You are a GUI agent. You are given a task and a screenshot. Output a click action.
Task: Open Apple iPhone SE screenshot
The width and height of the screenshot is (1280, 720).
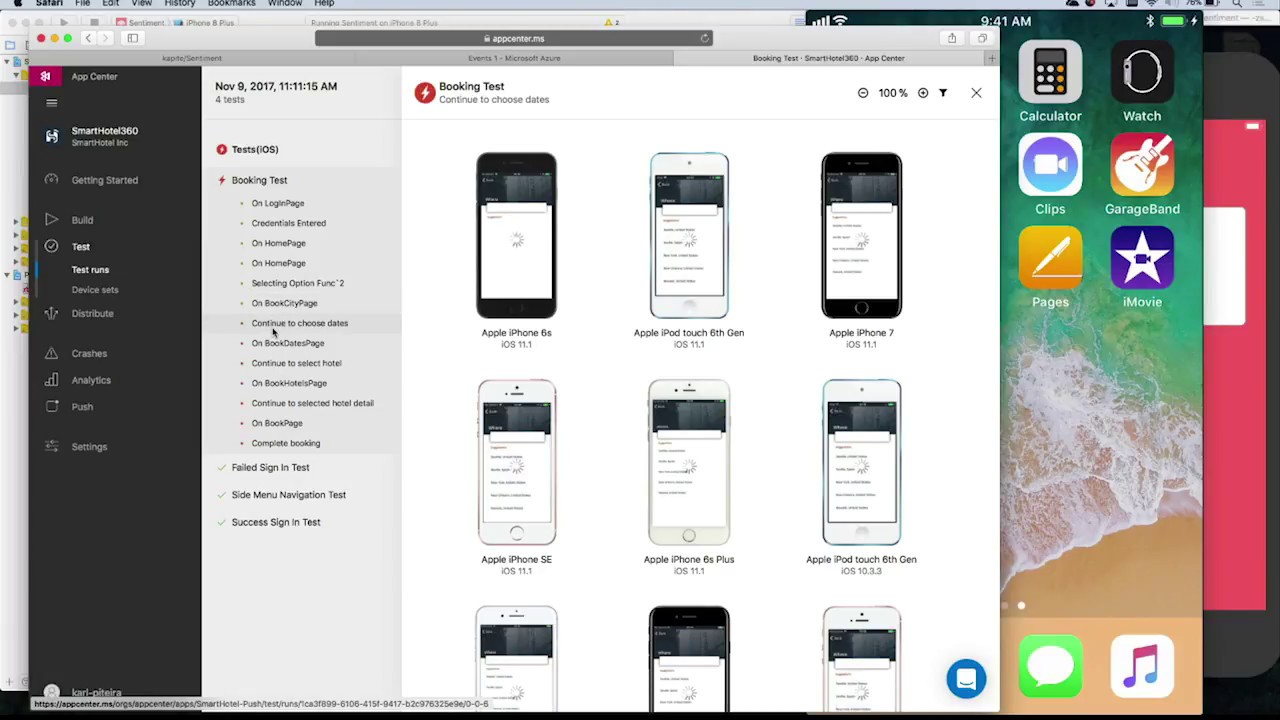pyautogui.click(x=516, y=462)
